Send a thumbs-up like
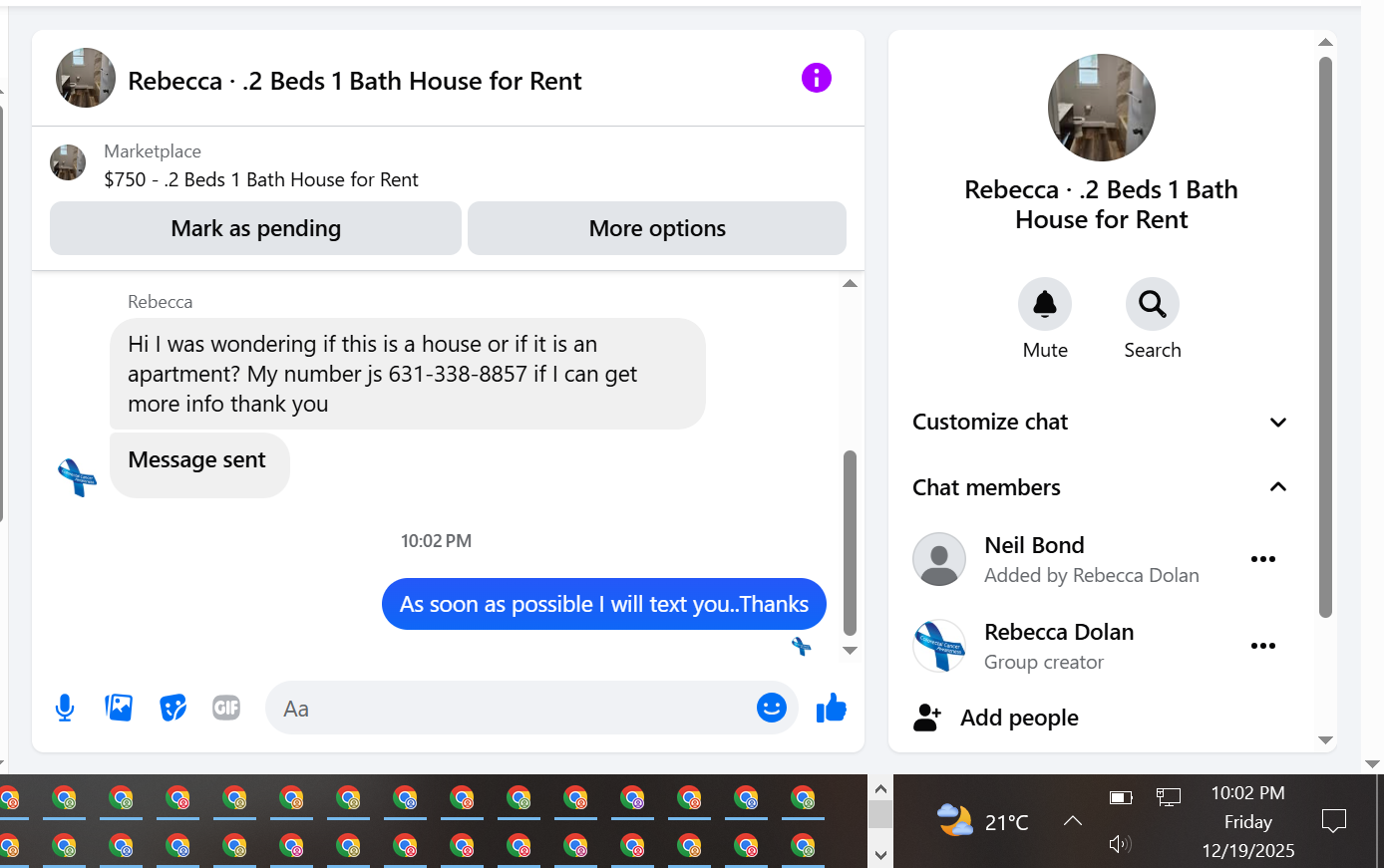1384x868 pixels. 831,708
